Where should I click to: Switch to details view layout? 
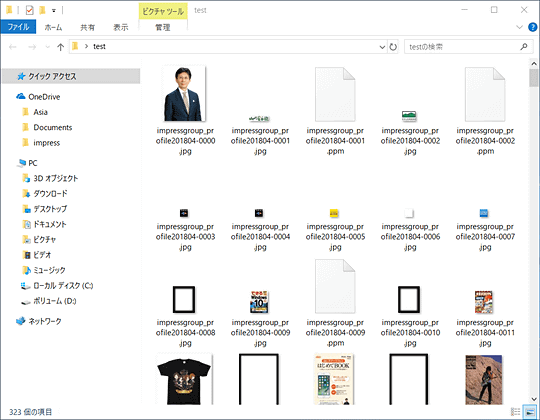pos(515,411)
